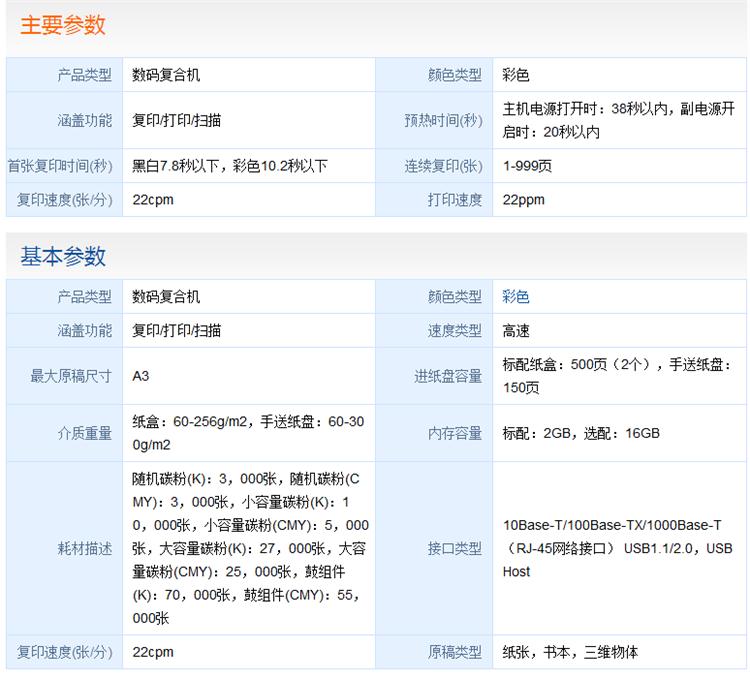Select 涵盖功能 label in 主要参数 table
The width and height of the screenshot is (750, 679).
(x=85, y=120)
